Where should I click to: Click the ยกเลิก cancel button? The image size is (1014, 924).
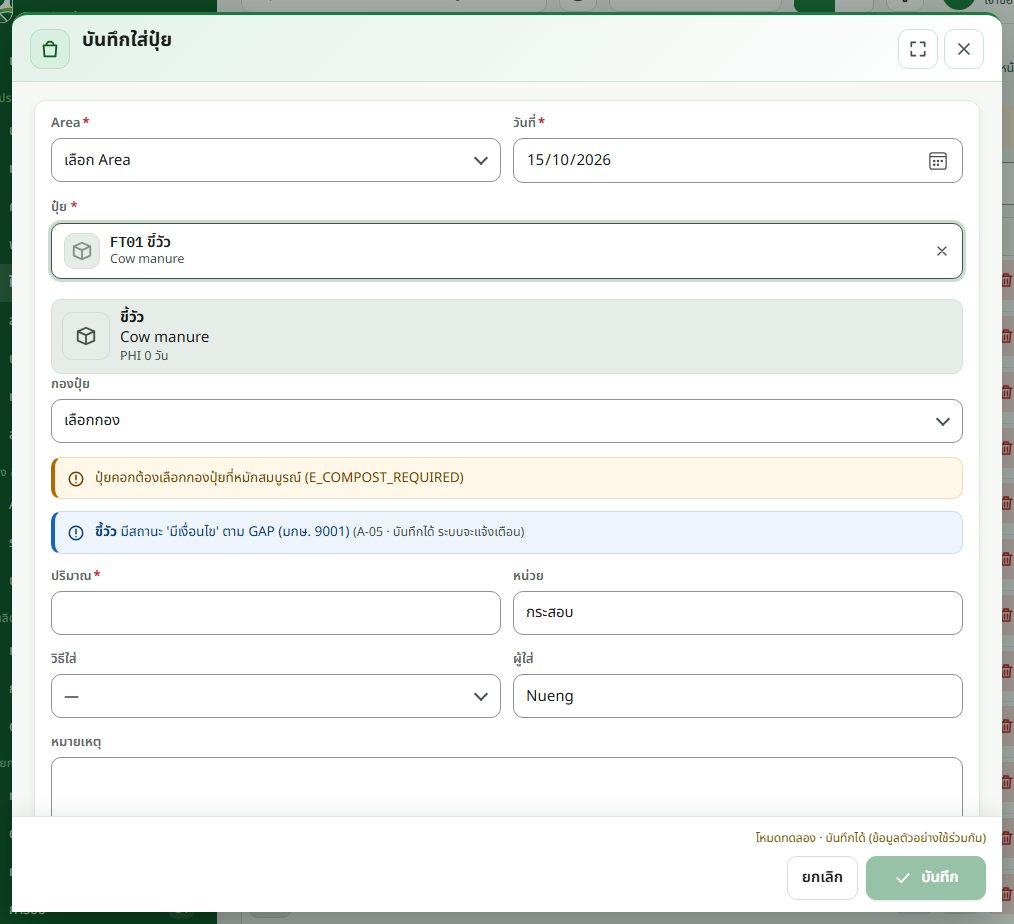[822, 877]
